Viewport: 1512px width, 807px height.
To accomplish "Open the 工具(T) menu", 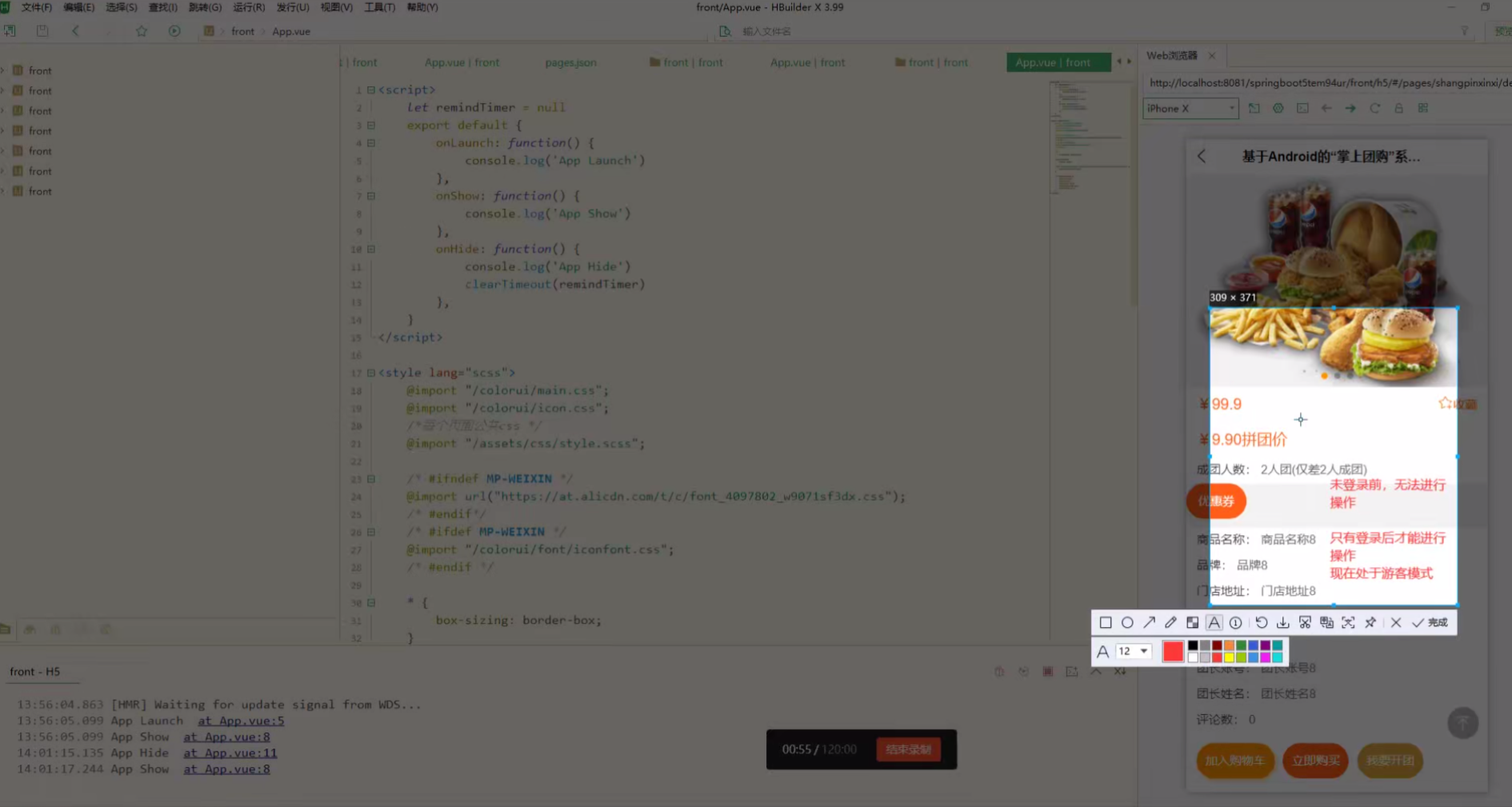I will click(x=380, y=7).
